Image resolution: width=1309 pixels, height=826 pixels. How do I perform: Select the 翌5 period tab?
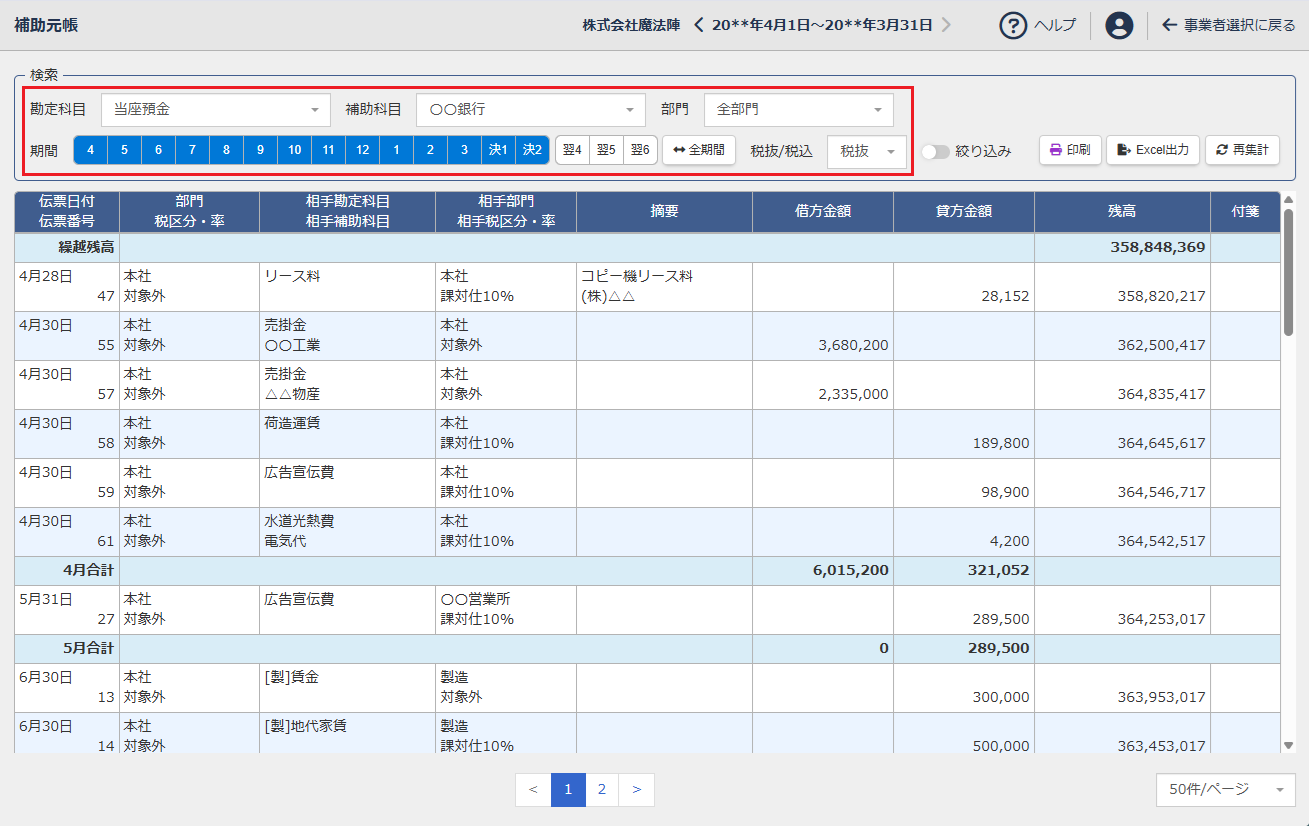click(x=606, y=150)
